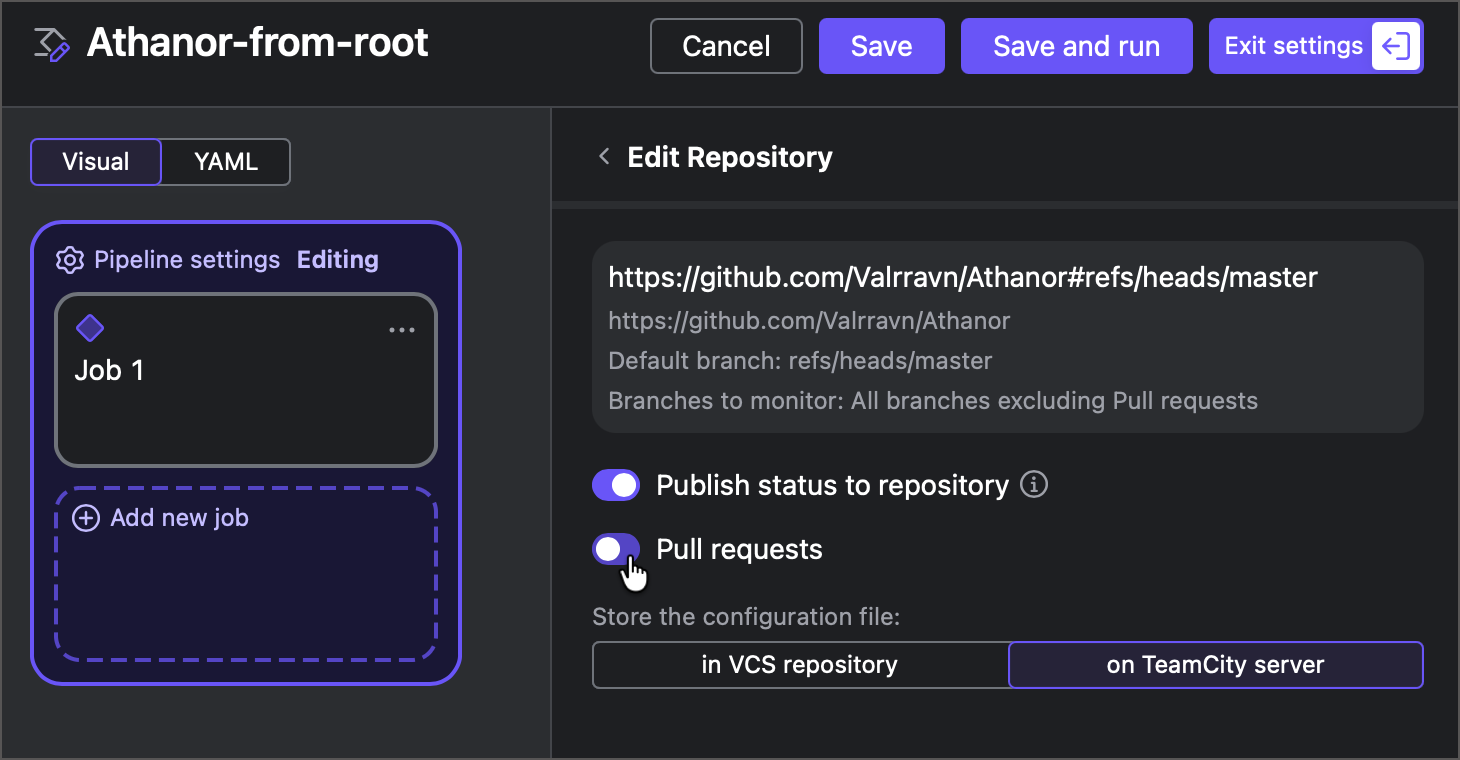The image size is (1460, 760).
Task: Open the three-dot menu on Job 1
Action: pos(402,330)
